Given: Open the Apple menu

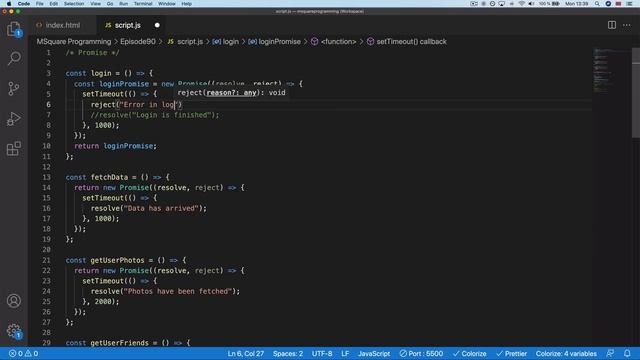Looking at the screenshot, I should [9, 4].
